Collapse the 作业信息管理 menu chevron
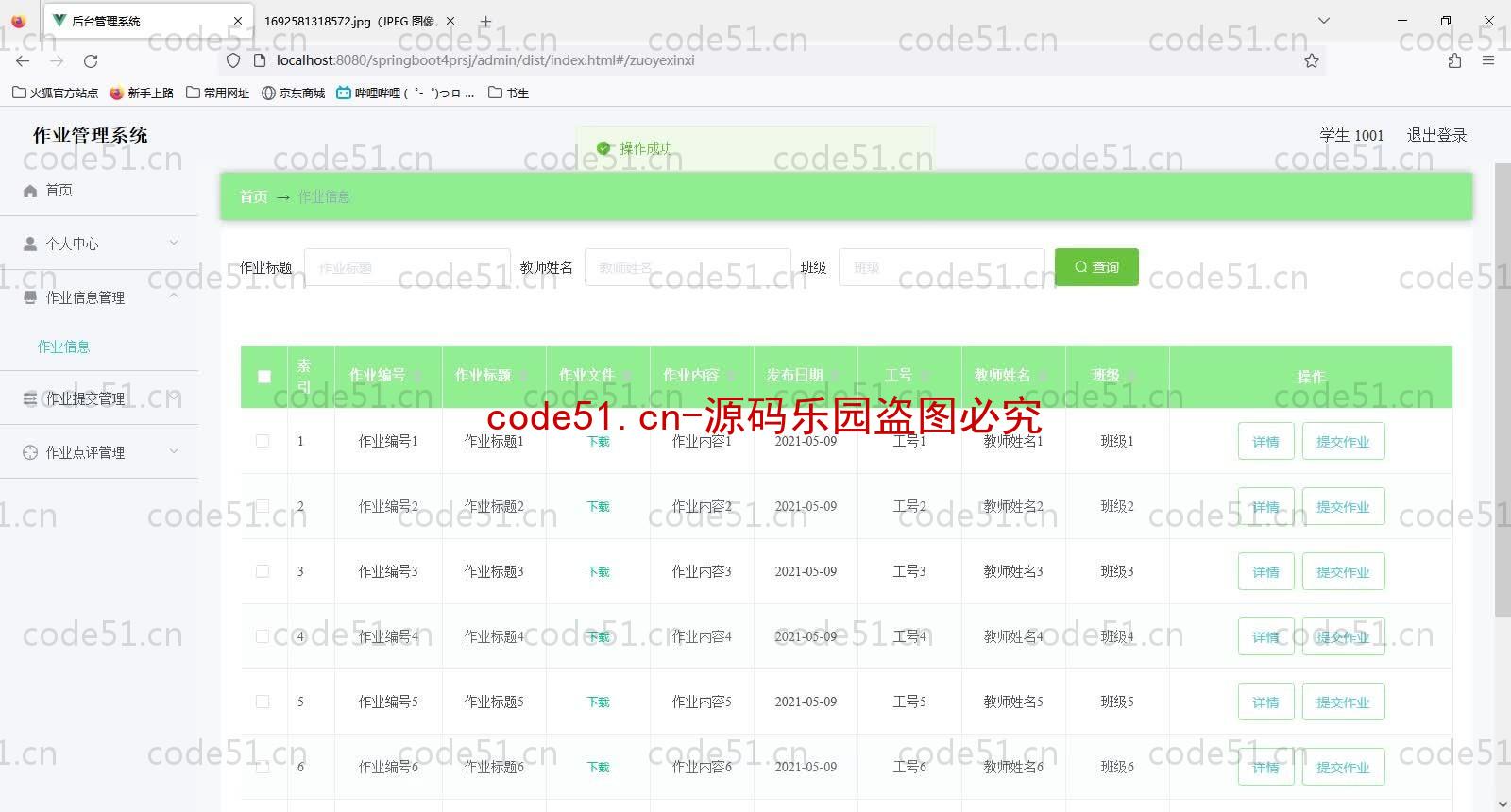Viewport: 1511px width, 812px height. [174, 296]
